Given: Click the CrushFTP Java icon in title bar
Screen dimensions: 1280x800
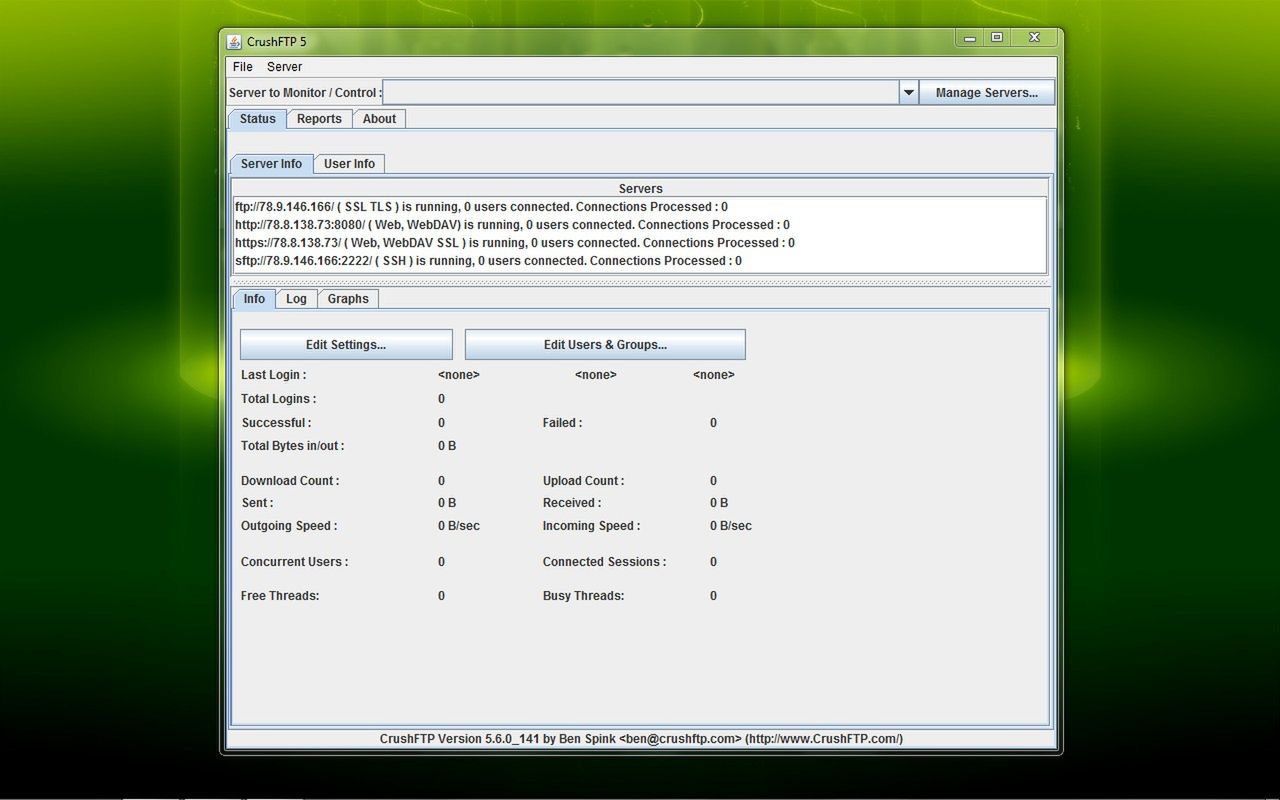Looking at the screenshot, I should (x=234, y=41).
